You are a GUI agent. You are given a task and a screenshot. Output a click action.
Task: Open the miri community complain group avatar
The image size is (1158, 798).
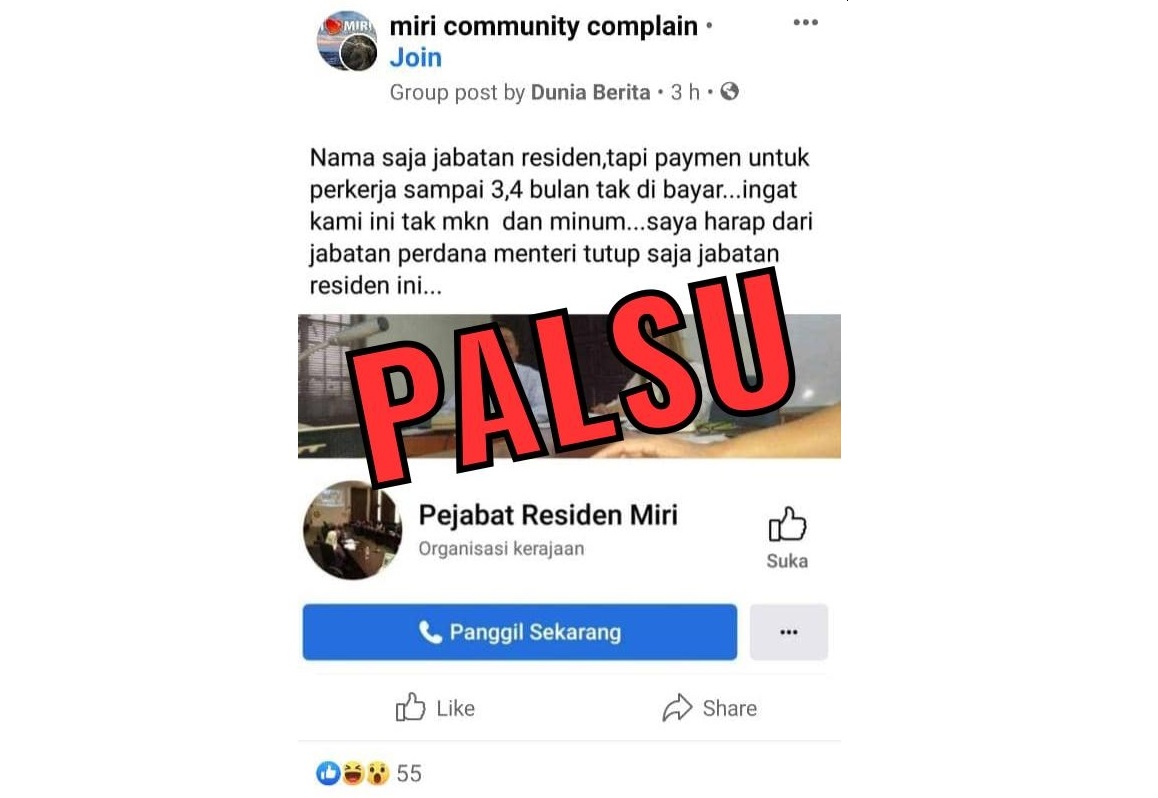point(347,41)
